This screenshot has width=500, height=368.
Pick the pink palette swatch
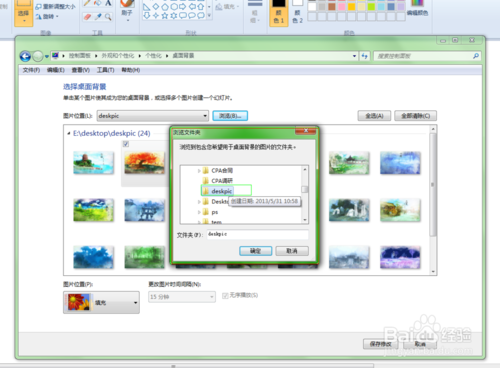pos(342,7)
